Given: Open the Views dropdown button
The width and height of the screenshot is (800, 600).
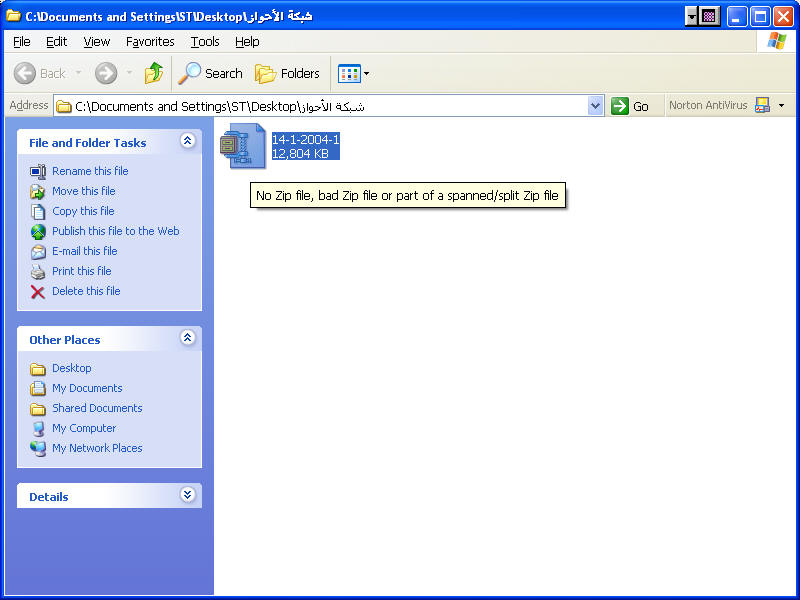Looking at the screenshot, I should (x=354, y=73).
